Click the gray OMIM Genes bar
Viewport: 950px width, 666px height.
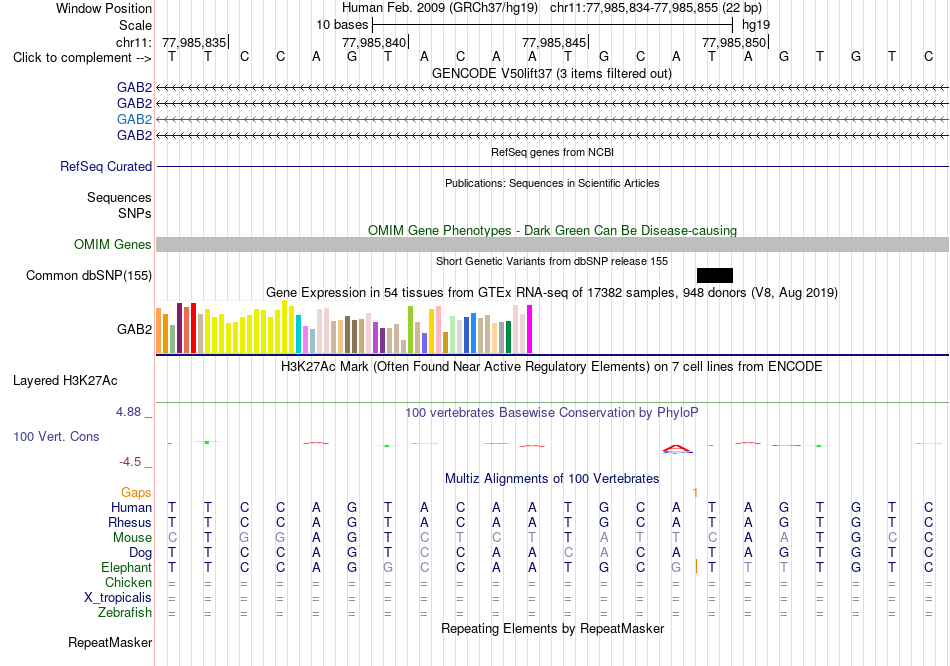click(553, 244)
